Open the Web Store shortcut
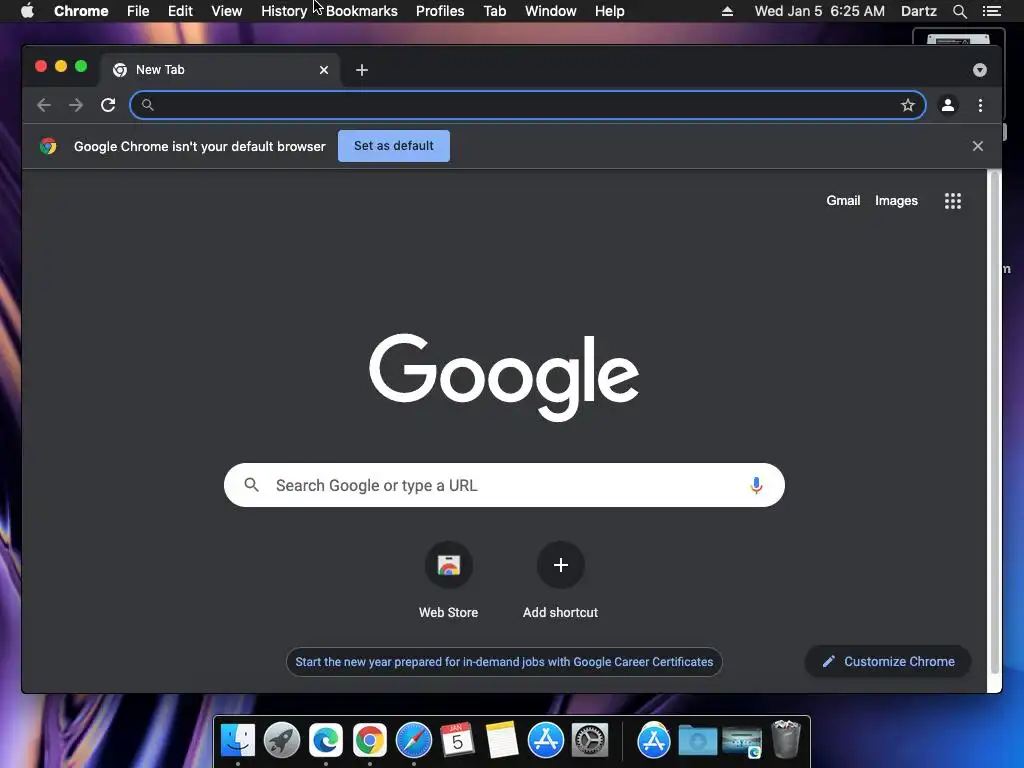The height and width of the screenshot is (768, 1024). point(449,581)
